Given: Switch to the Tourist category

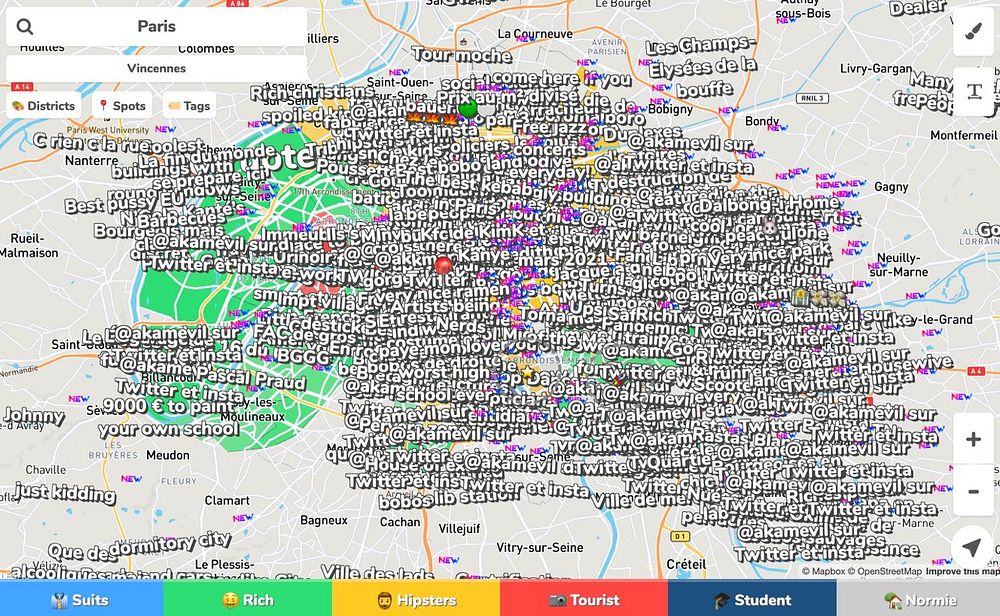Looking at the screenshot, I should click(x=584, y=600).
